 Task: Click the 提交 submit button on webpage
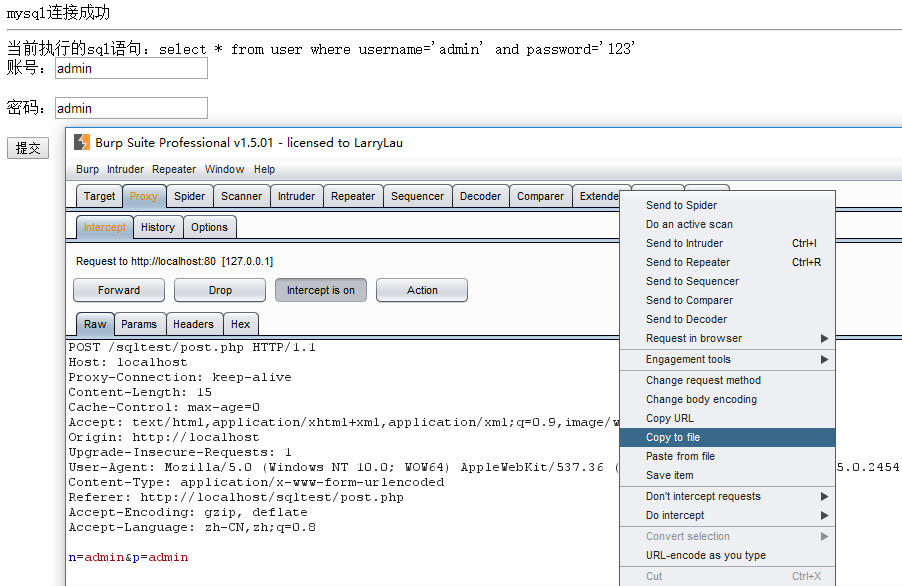point(28,148)
